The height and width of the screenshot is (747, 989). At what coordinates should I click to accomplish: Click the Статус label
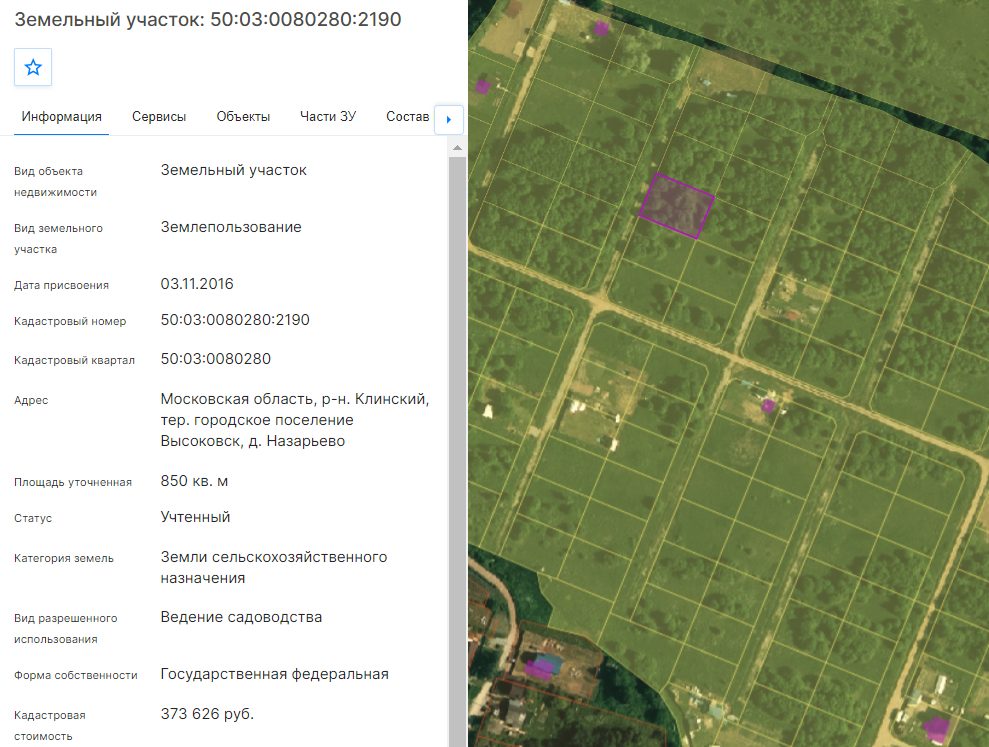click(x=33, y=519)
